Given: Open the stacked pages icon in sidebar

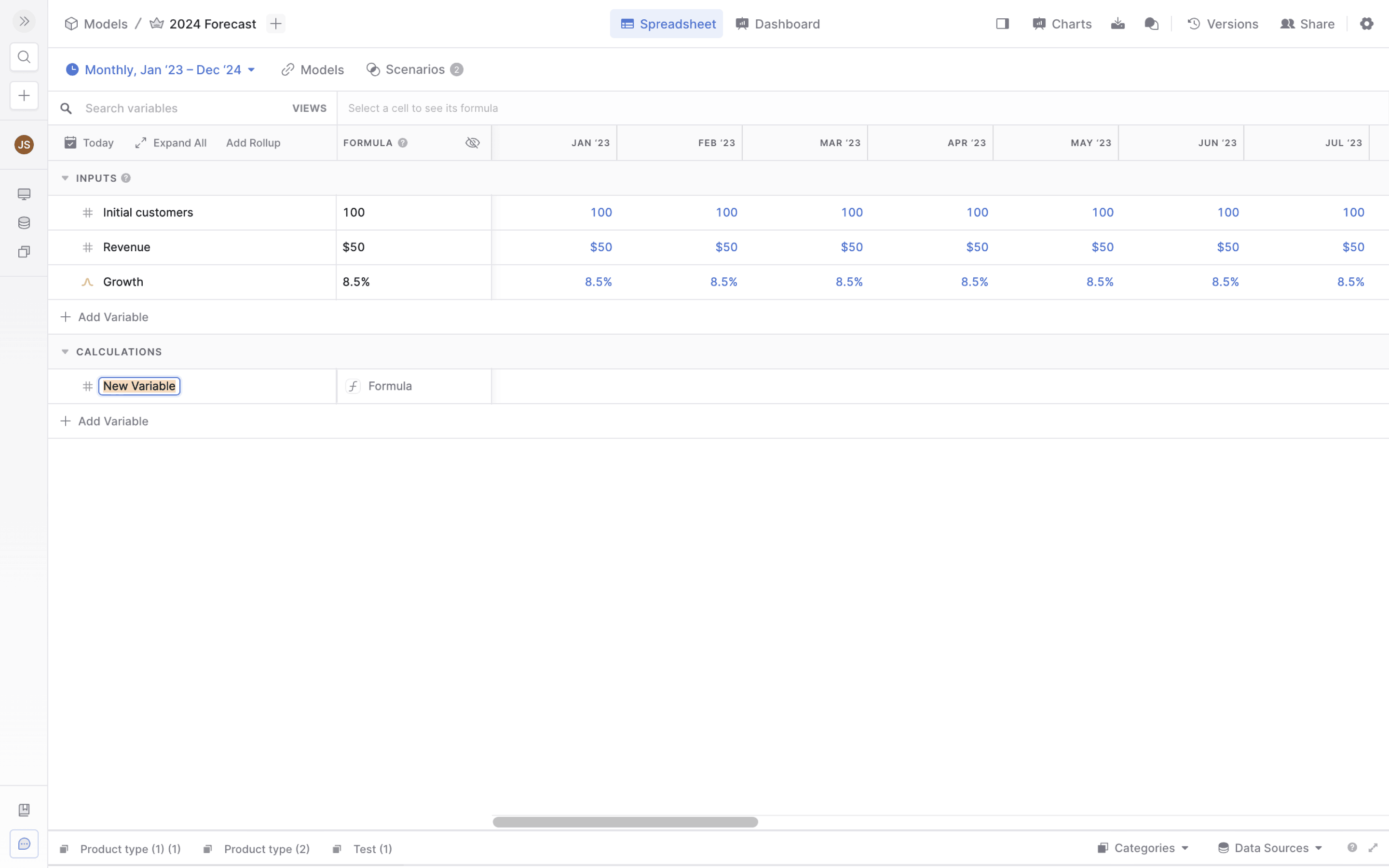Looking at the screenshot, I should point(24,252).
